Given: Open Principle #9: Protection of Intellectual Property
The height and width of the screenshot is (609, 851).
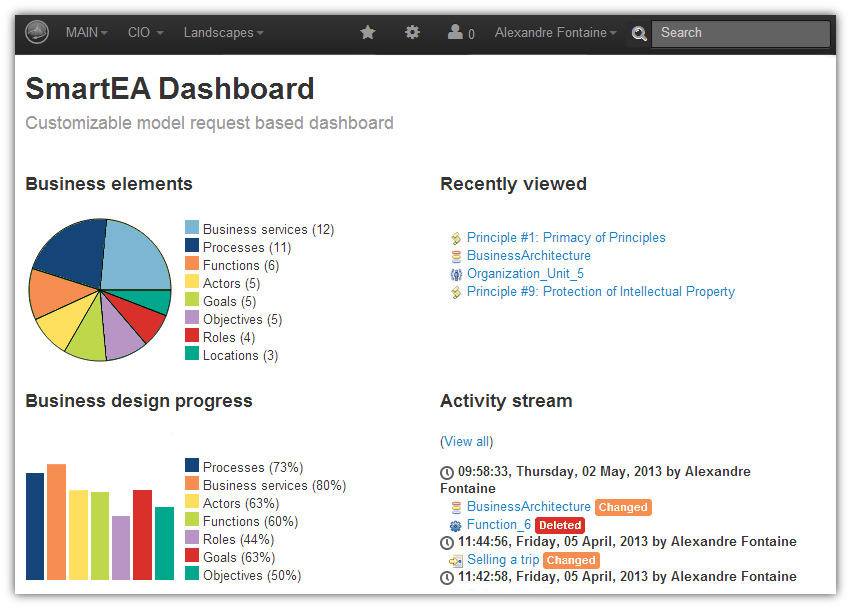Looking at the screenshot, I should point(600,291).
